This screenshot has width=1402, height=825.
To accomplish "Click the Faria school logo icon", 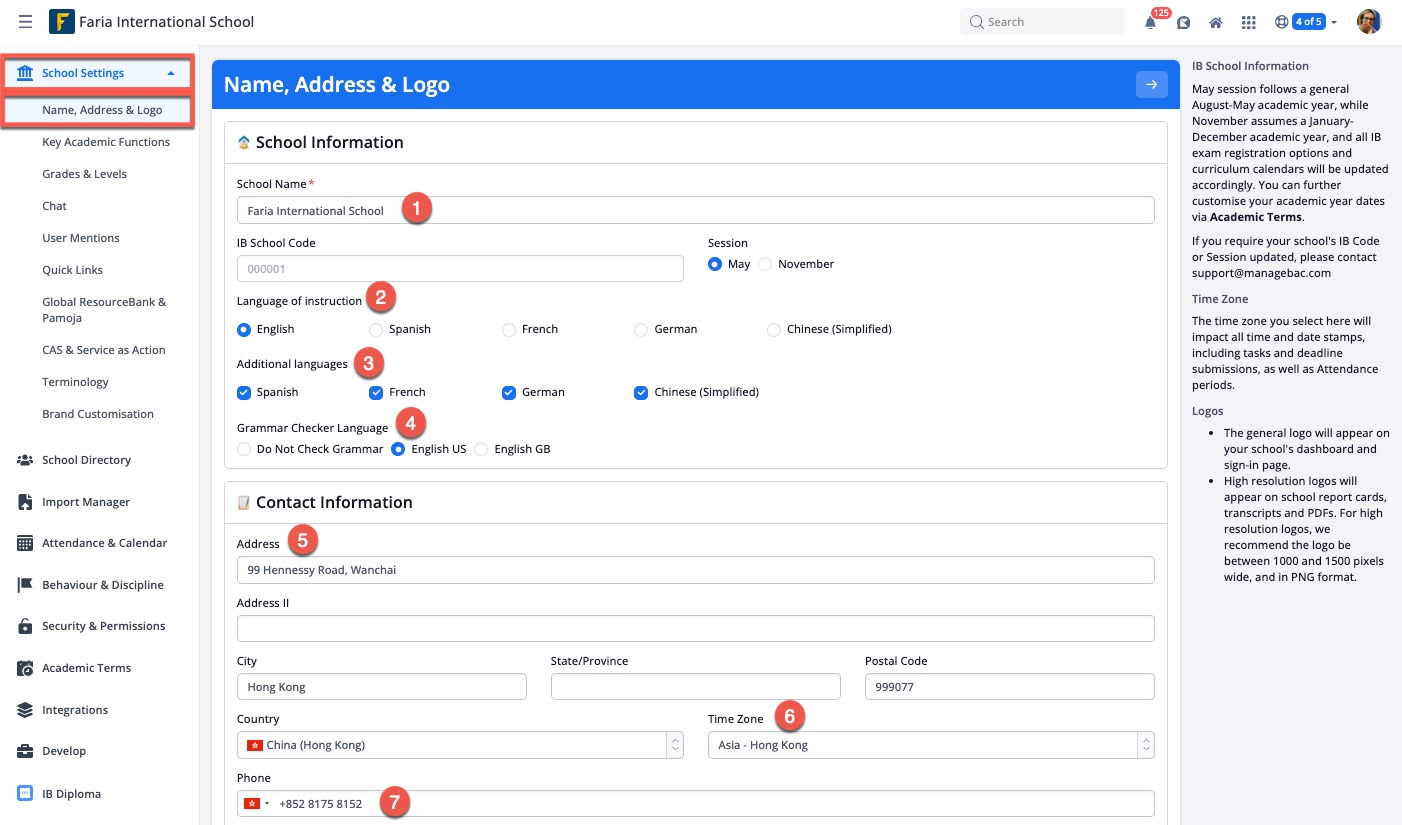I will (61, 21).
